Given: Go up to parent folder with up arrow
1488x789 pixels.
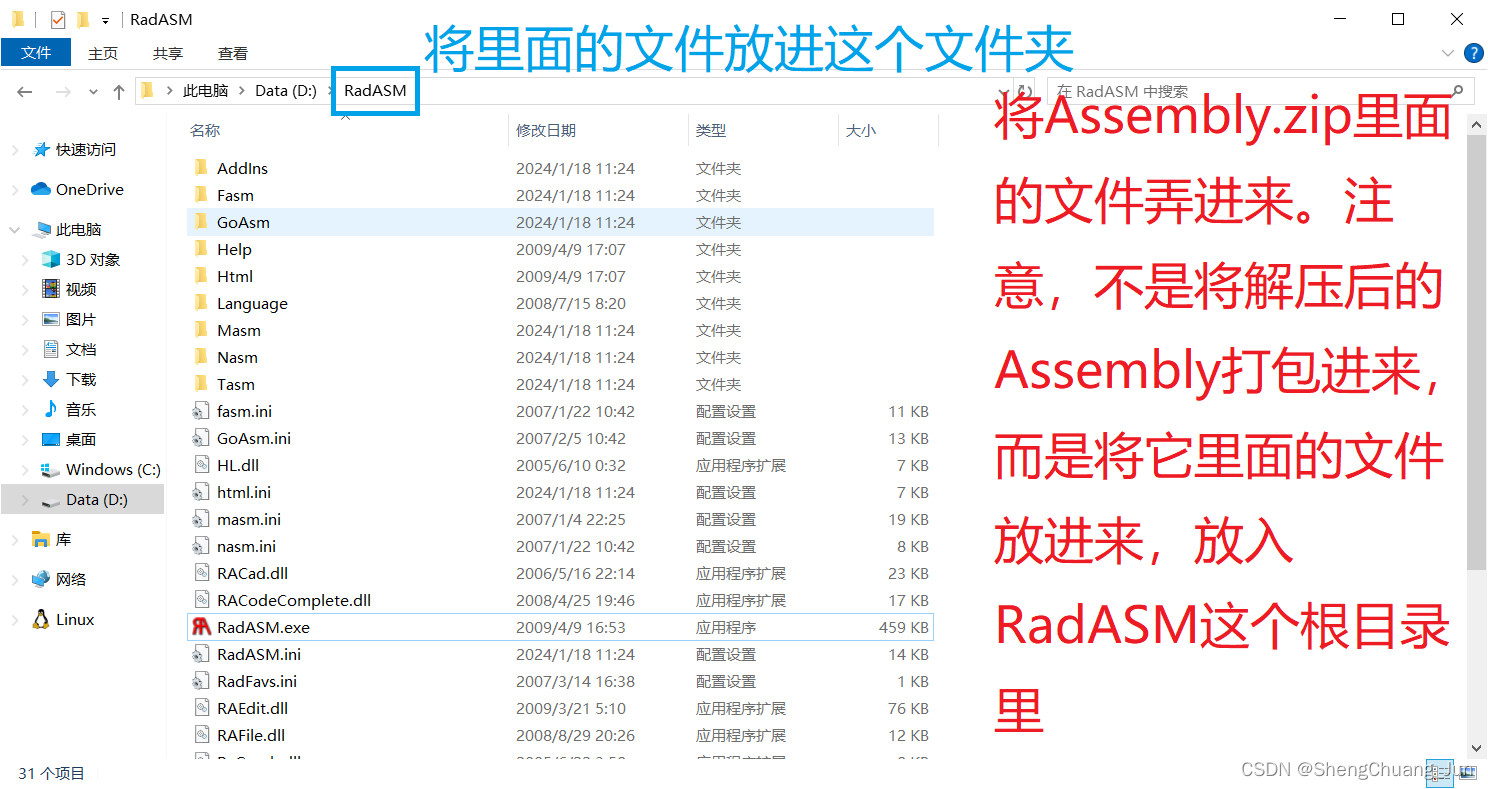Looking at the screenshot, I should click(118, 90).
